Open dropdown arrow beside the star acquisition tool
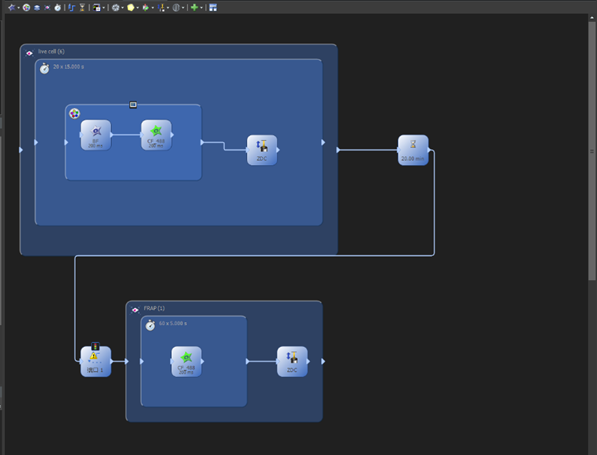Viewport: 597px width, 455px height. tap(18, 8)
